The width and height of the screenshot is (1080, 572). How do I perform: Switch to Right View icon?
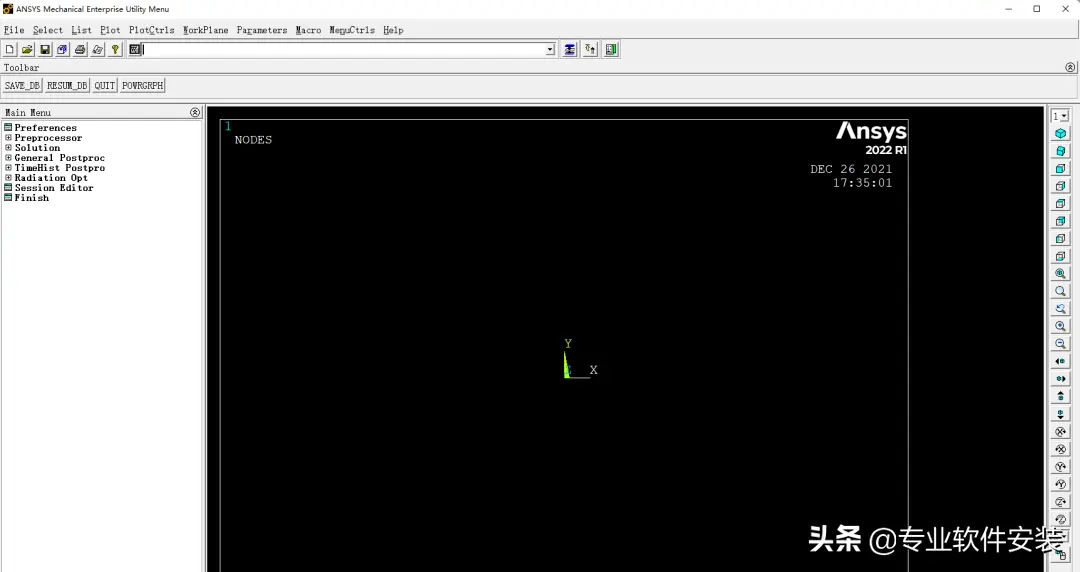[x=1061, y=186]
